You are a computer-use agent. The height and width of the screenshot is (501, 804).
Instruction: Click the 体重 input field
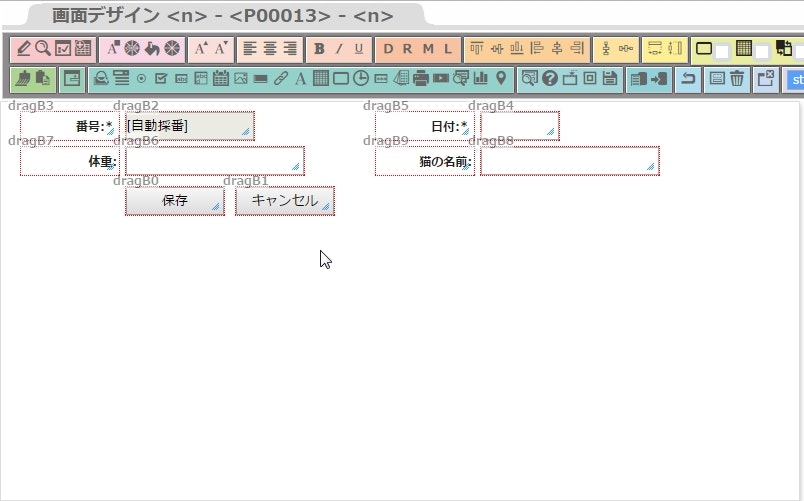[215, 161]
